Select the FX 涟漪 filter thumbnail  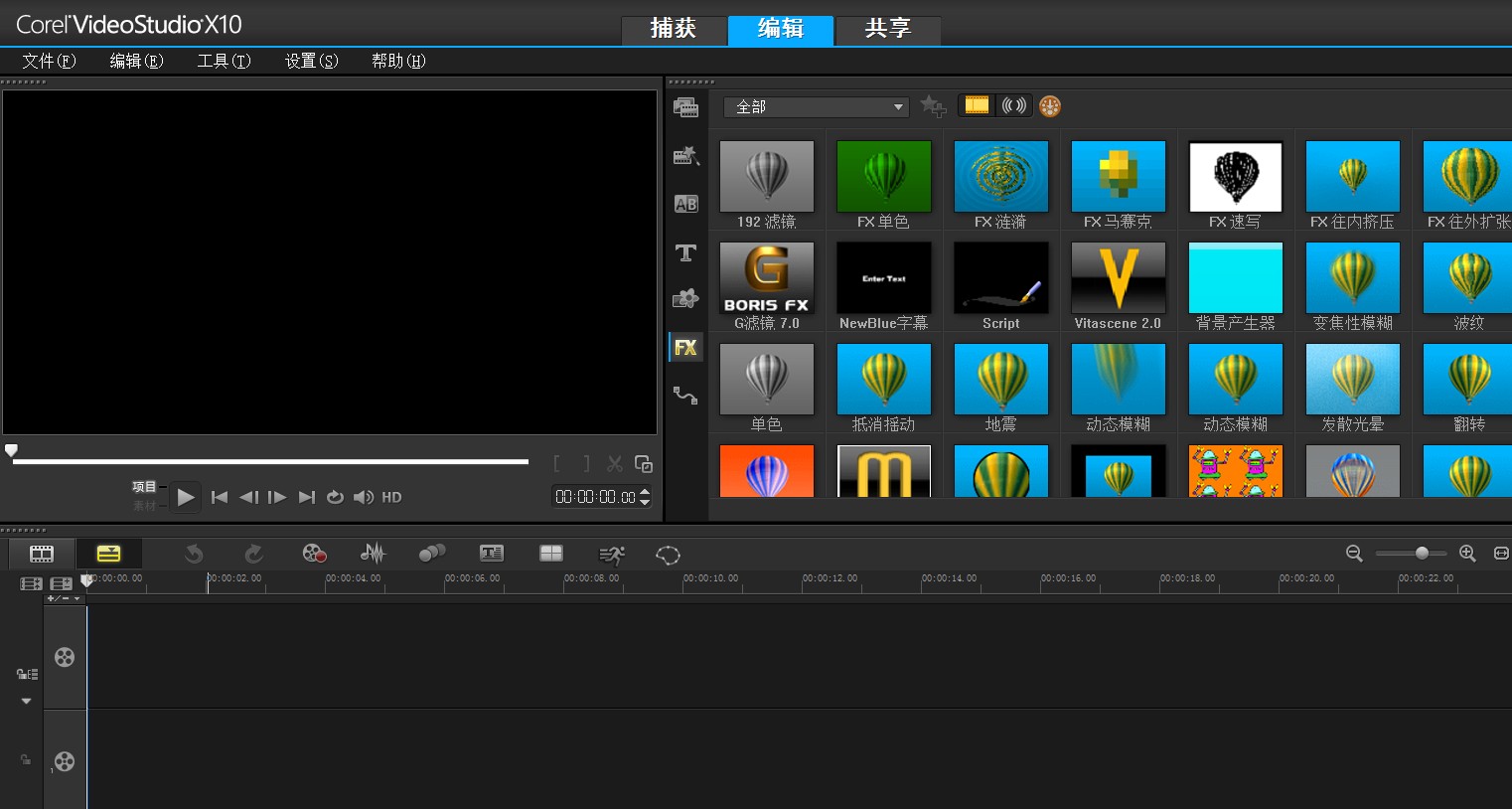[1000, 176]
